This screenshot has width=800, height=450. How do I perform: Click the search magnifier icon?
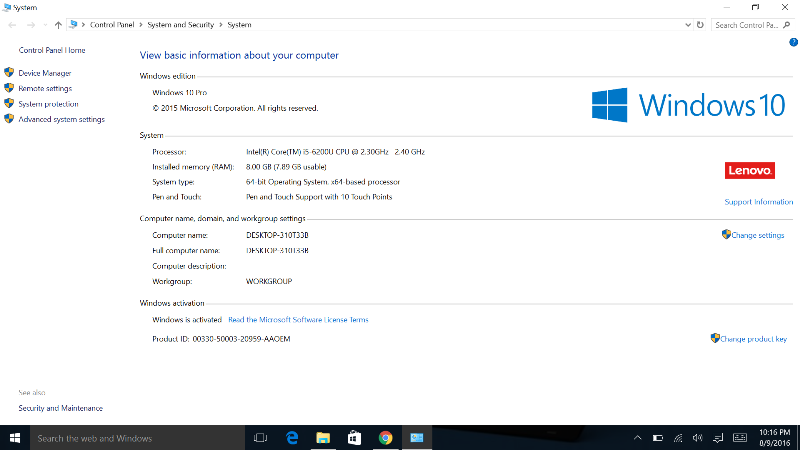pyautogui.click(x=787, y=24)
